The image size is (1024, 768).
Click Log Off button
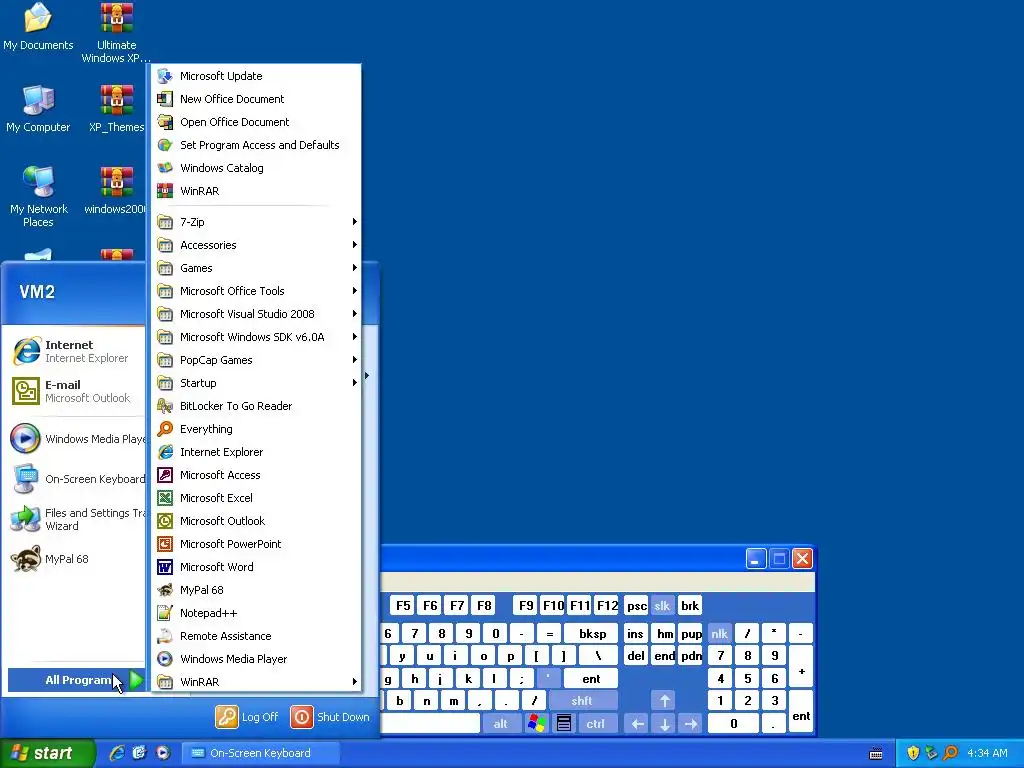247,717
